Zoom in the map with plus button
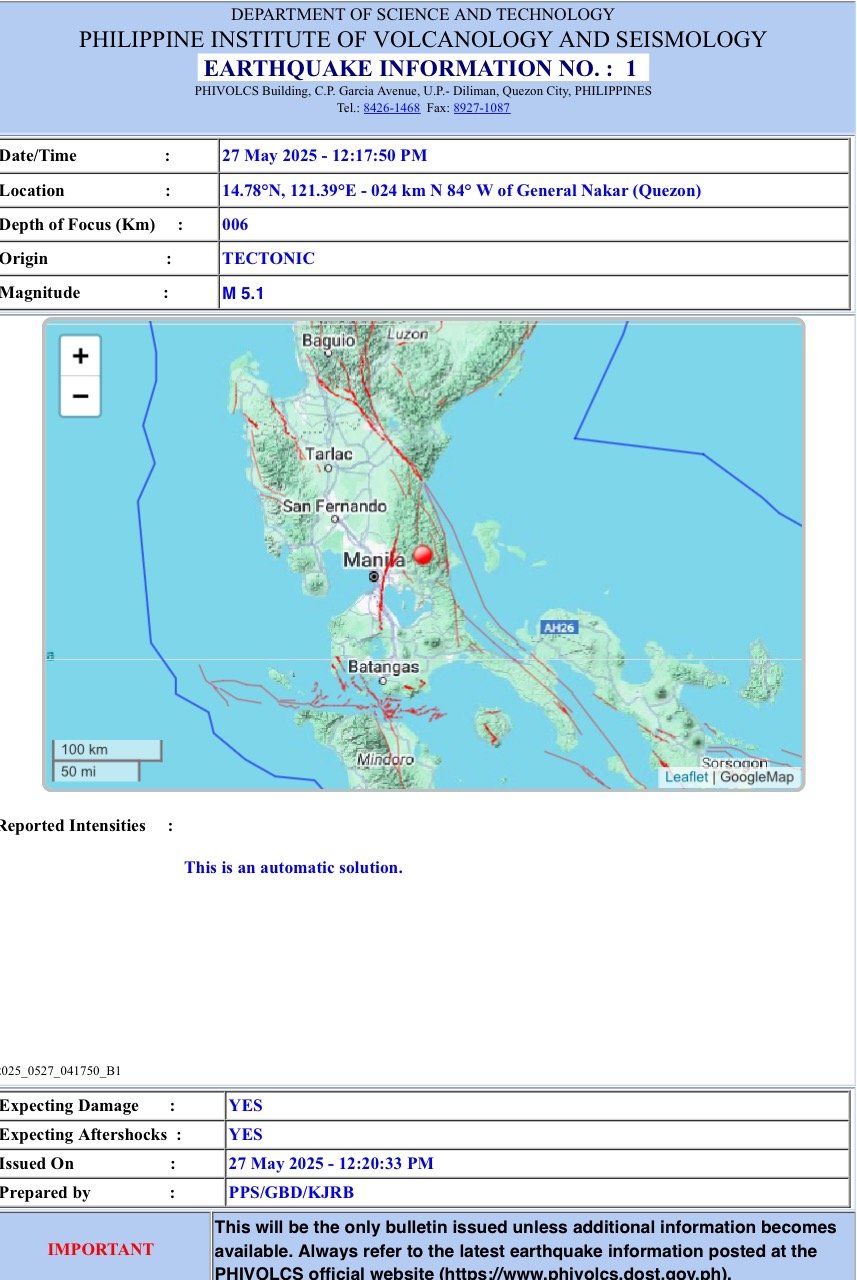The height and width of the screenshot is (1280, 857). click(x=80, y=355)
